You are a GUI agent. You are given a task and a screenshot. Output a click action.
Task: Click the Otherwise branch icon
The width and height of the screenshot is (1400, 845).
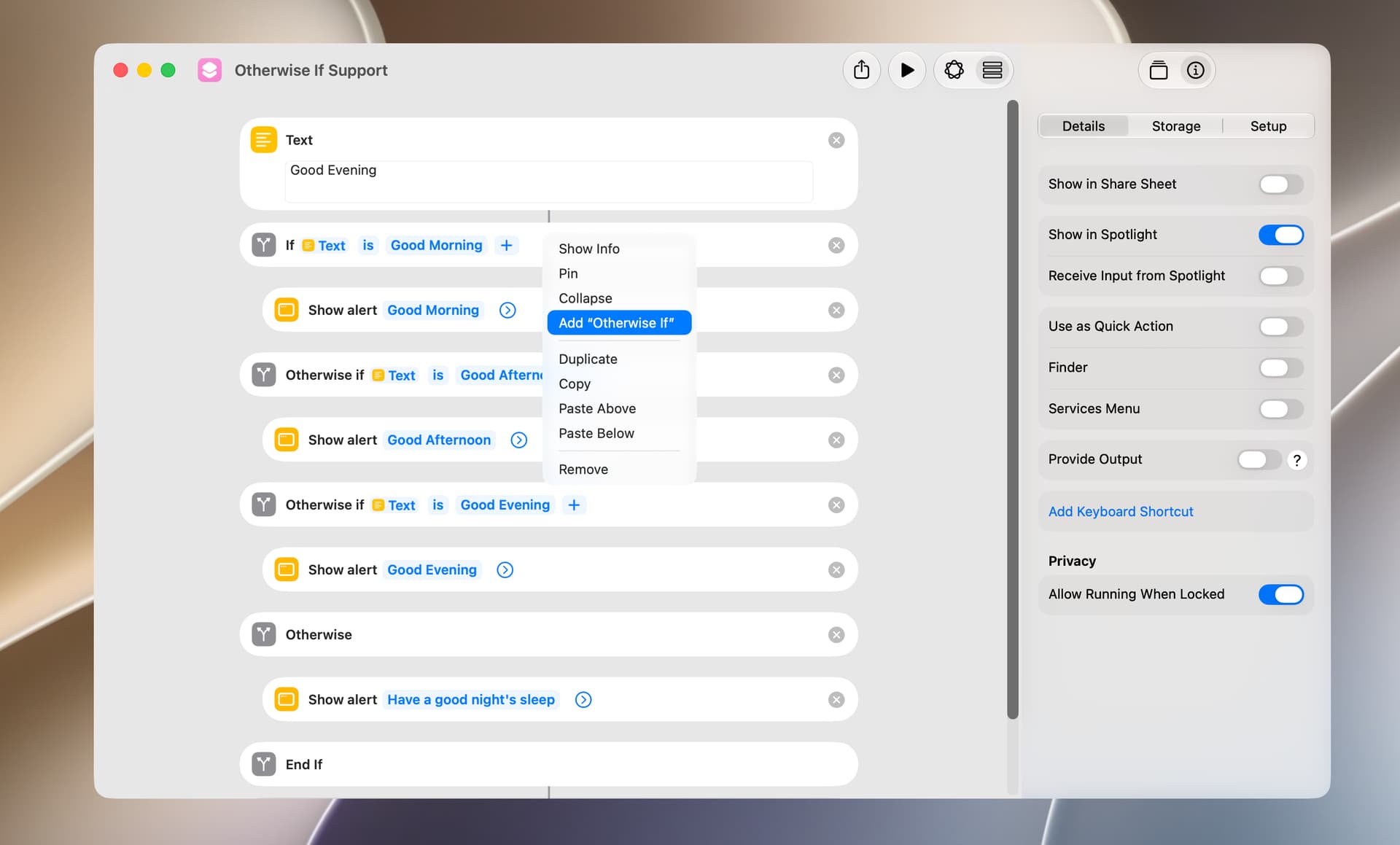coord(263,634)
